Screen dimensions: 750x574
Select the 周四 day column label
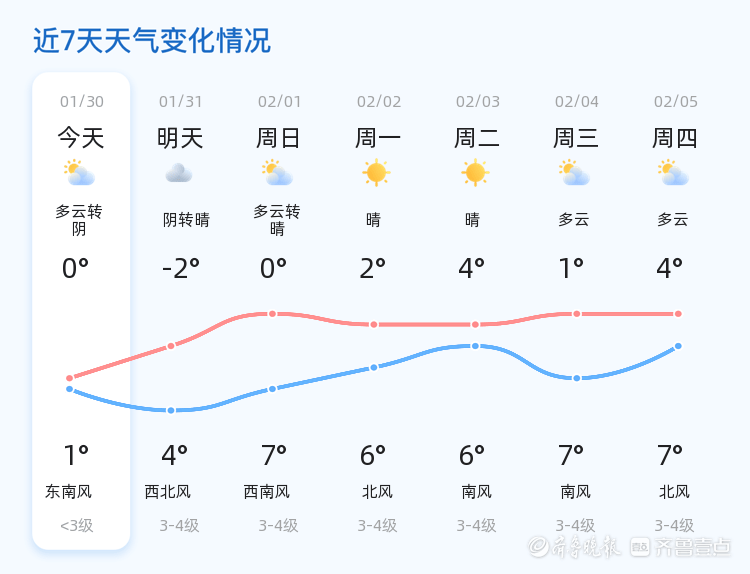(x=675, y=138)
